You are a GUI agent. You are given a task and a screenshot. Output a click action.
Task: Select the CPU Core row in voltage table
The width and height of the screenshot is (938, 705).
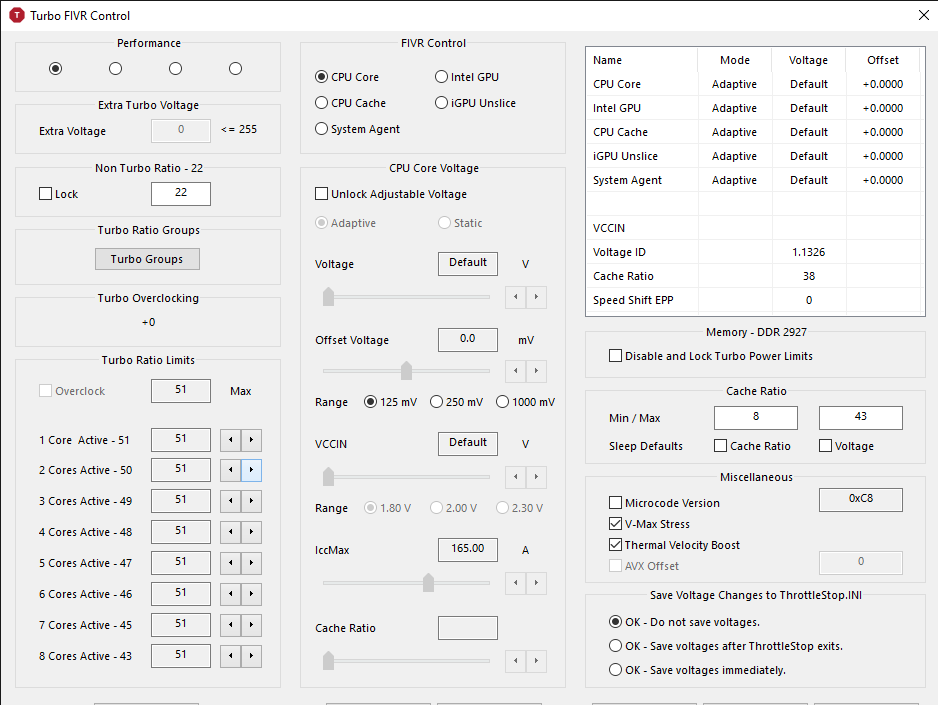pyautogui.click(x=756, y=84)
